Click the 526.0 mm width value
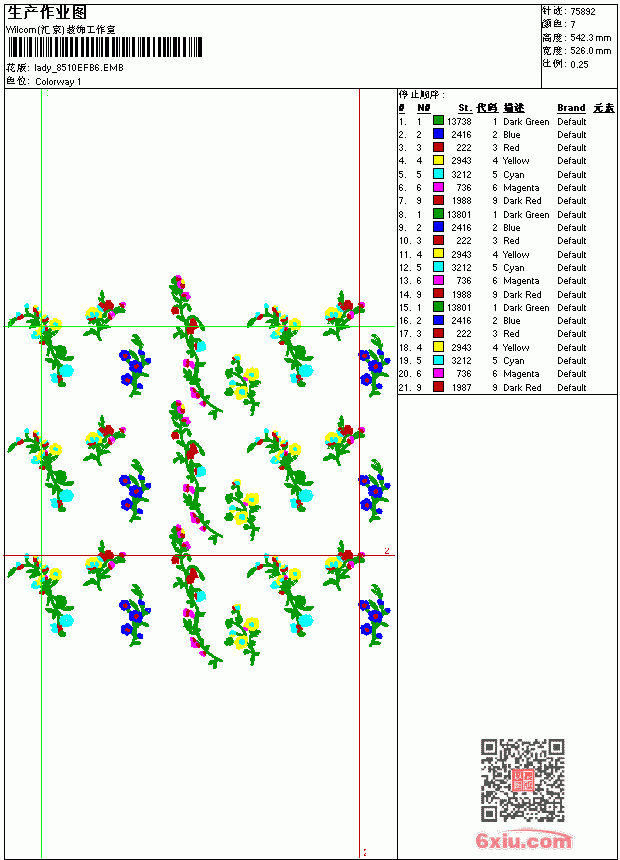 click(590, 51)
